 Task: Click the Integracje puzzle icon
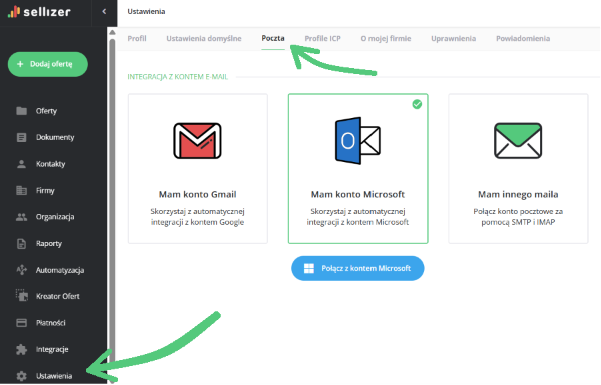[x=21, y=349]
